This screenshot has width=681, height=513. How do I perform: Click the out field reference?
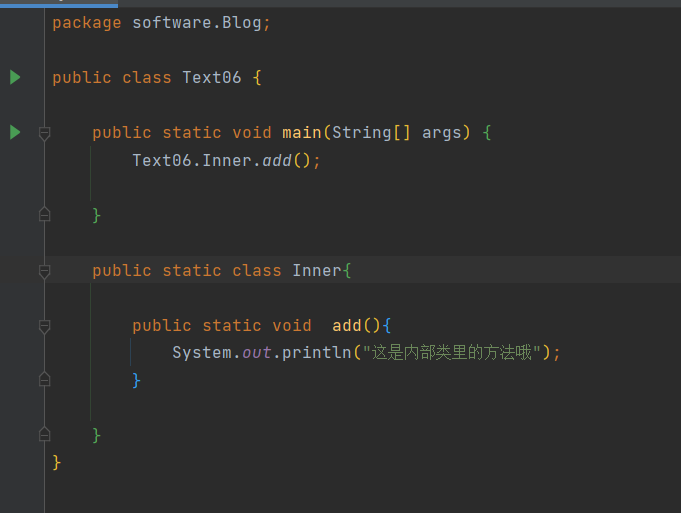point(257,353)
